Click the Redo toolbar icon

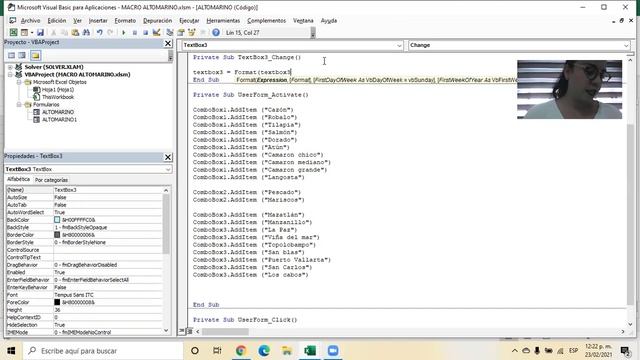point(110,32)
